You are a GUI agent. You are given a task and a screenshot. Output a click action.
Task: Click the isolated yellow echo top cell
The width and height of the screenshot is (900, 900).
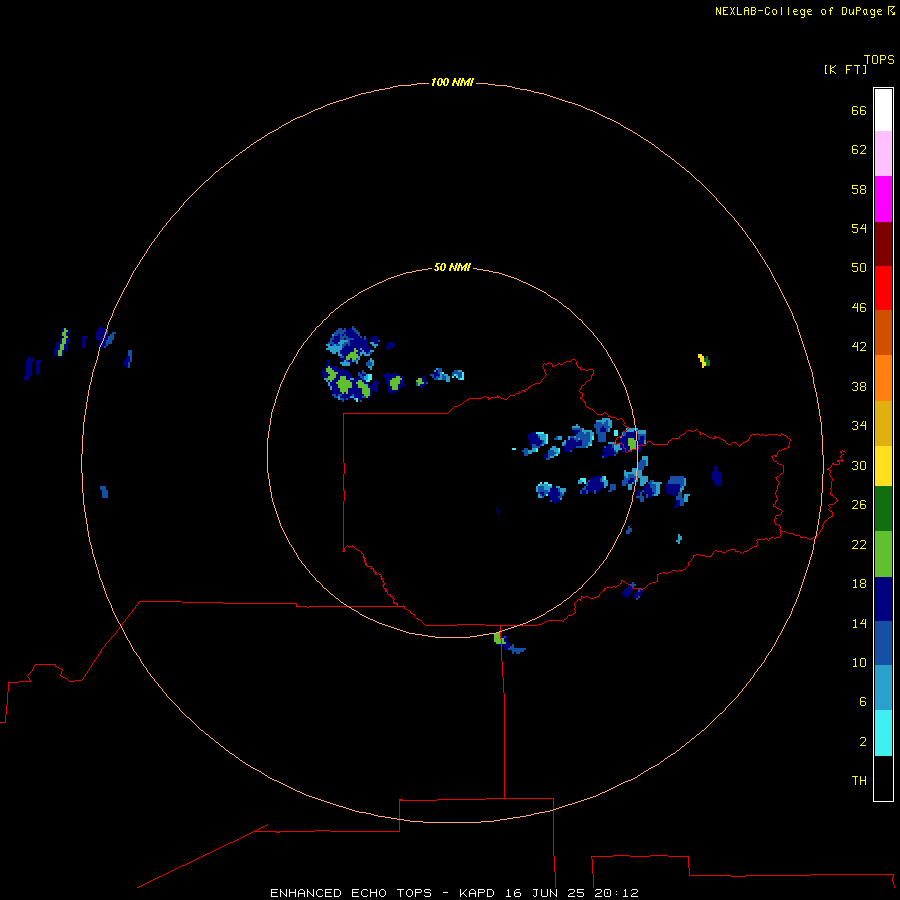703,360
